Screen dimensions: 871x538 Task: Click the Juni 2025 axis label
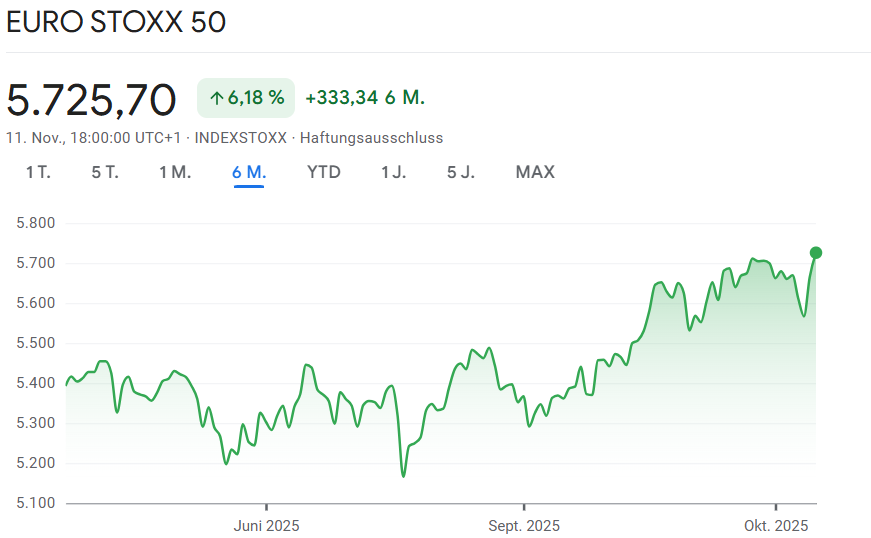pos(266,526)
